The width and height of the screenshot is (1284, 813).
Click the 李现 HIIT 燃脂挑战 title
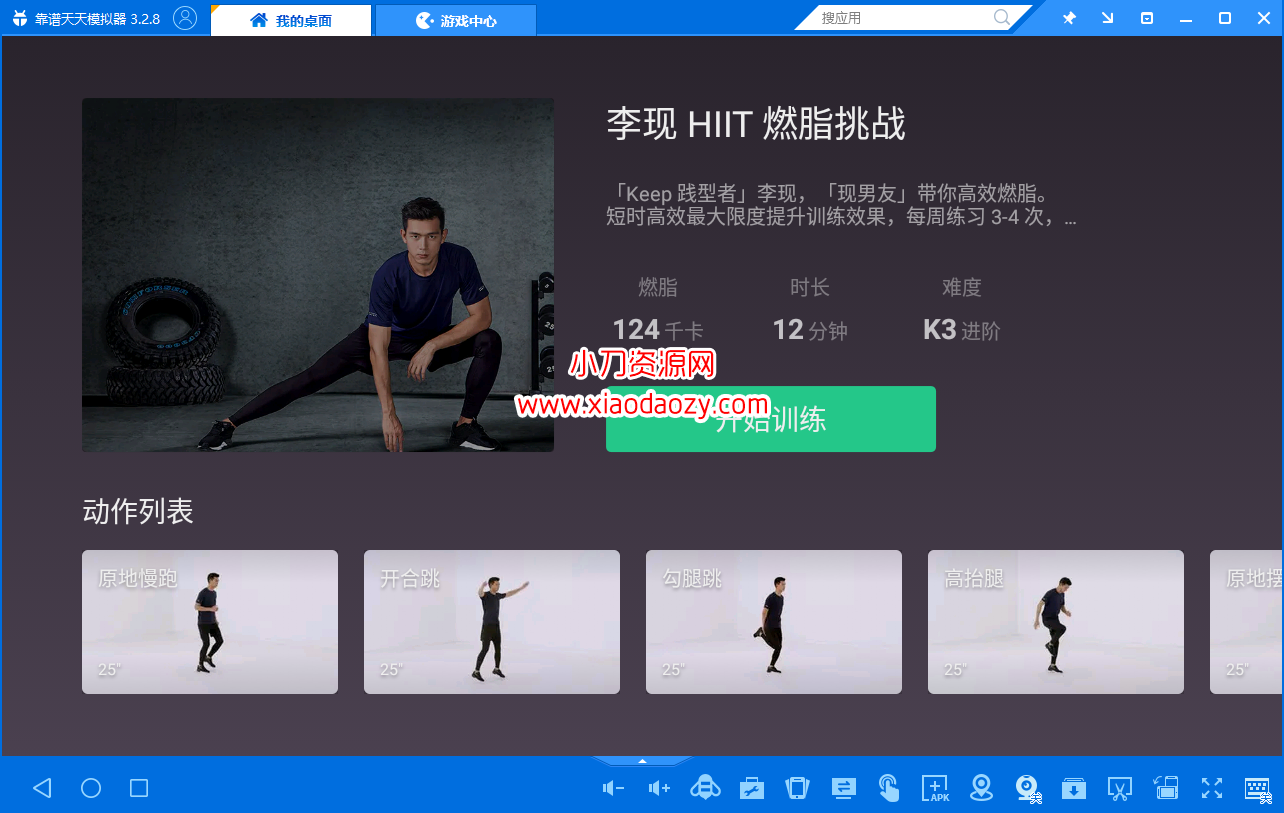[x=756, y=124]
